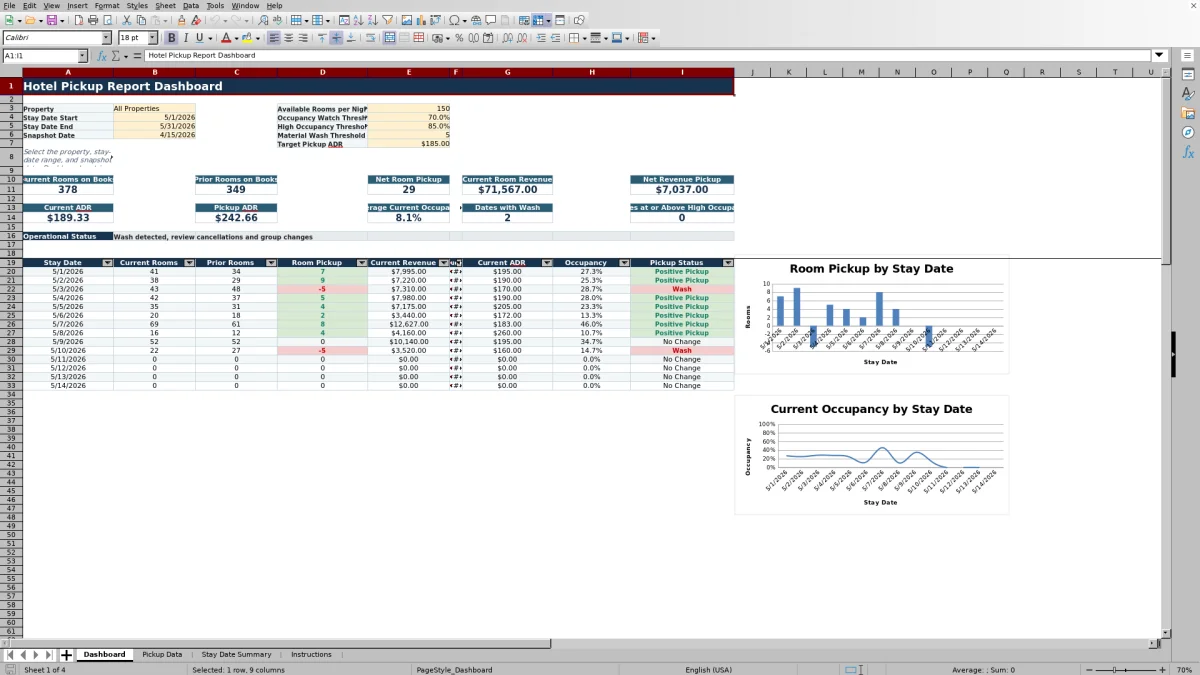
Task: Click the formula input line field
Action: coord(648,56)
